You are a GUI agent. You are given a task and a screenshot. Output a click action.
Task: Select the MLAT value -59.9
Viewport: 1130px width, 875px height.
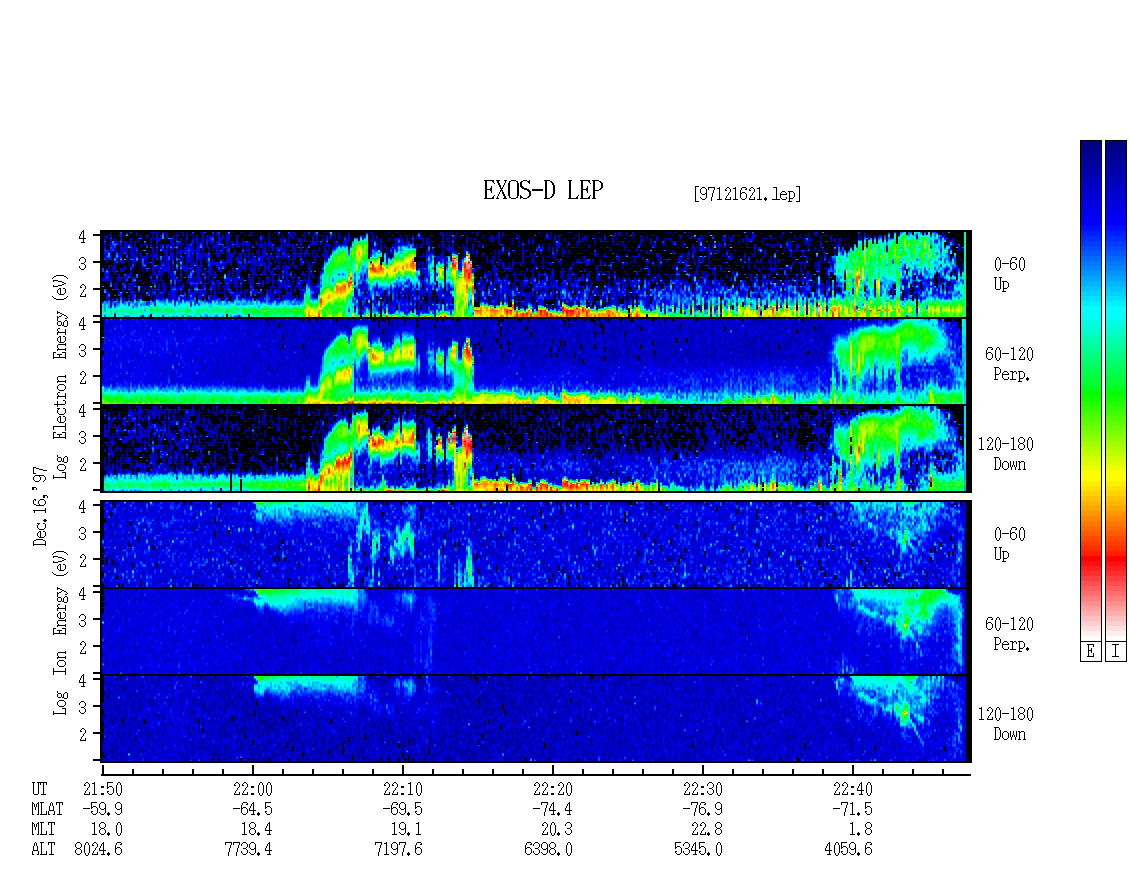(x=102, y=809)
